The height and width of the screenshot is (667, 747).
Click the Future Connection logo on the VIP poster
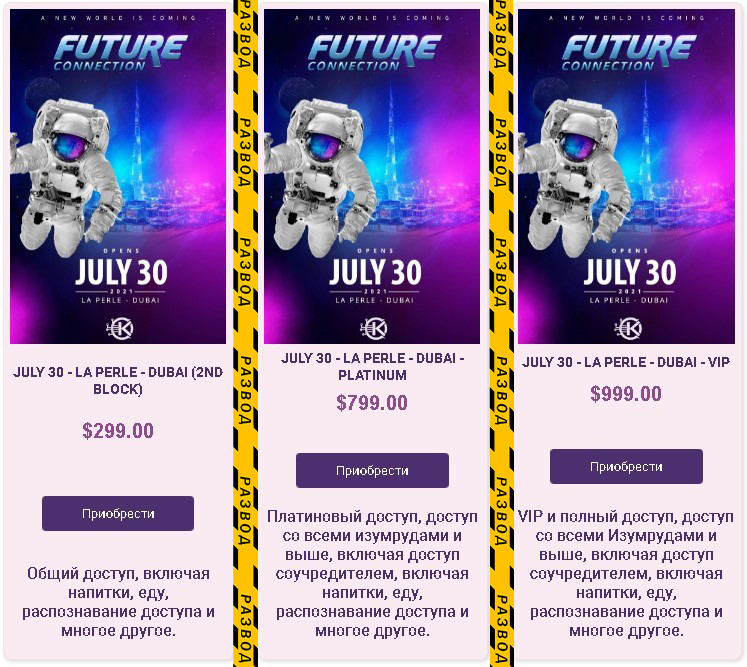[629, 52]
